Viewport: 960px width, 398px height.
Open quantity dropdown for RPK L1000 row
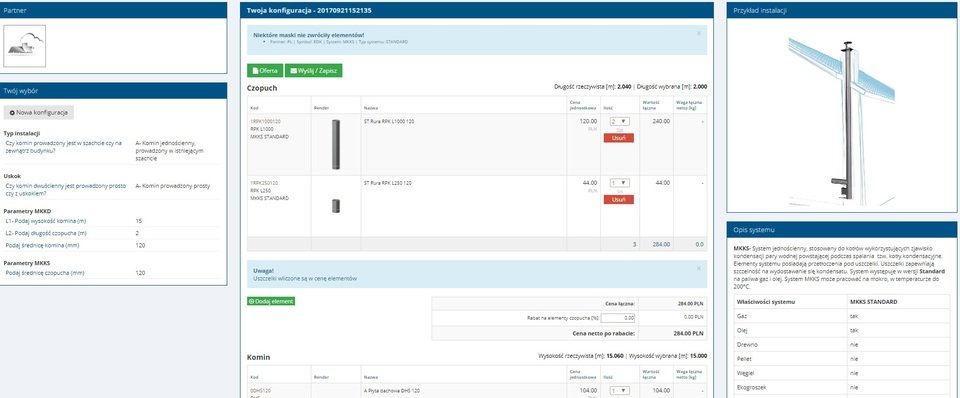tap(620, 121)
